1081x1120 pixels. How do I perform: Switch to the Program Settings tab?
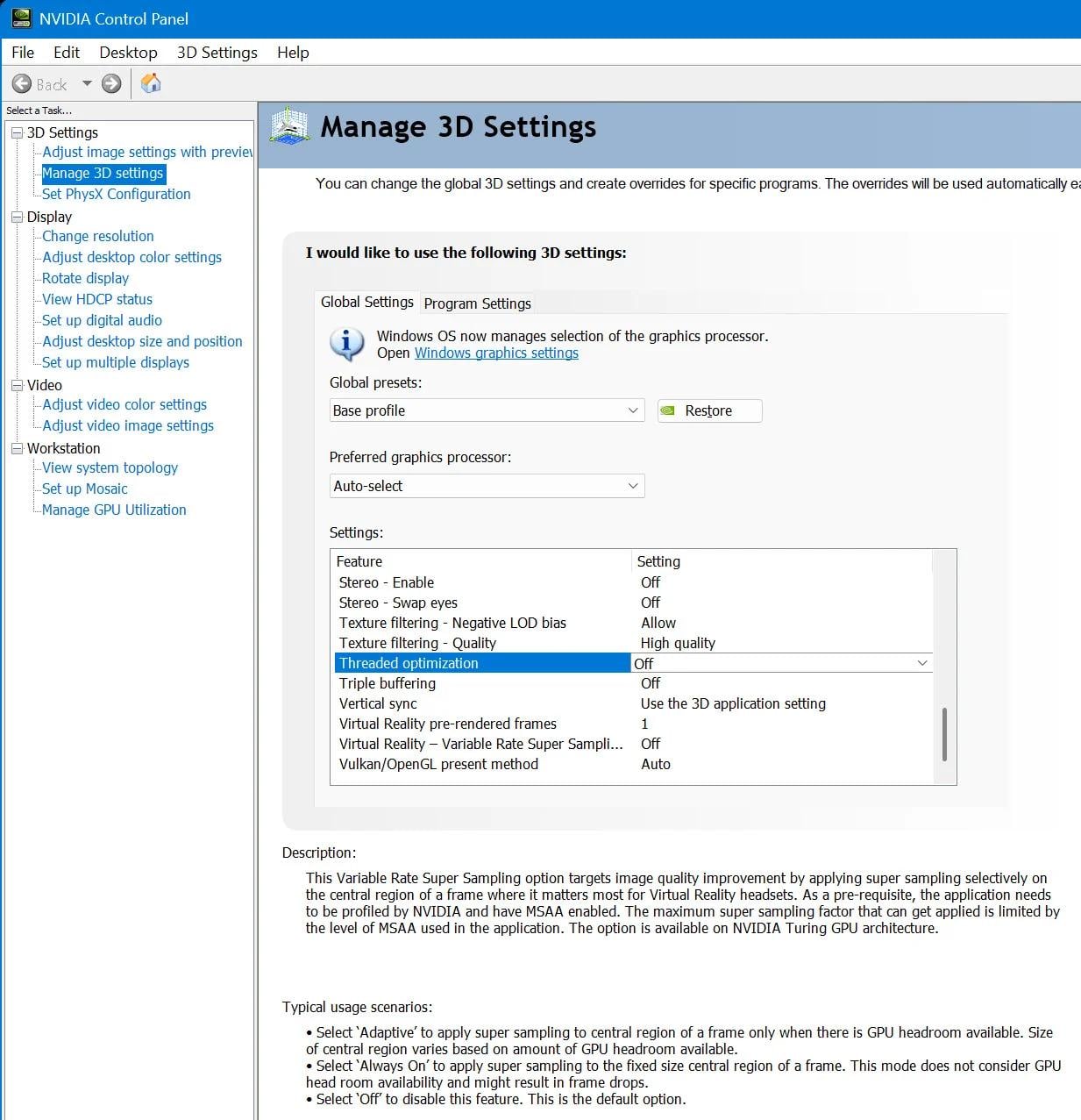pyautogui.click(x=477, y=303)
